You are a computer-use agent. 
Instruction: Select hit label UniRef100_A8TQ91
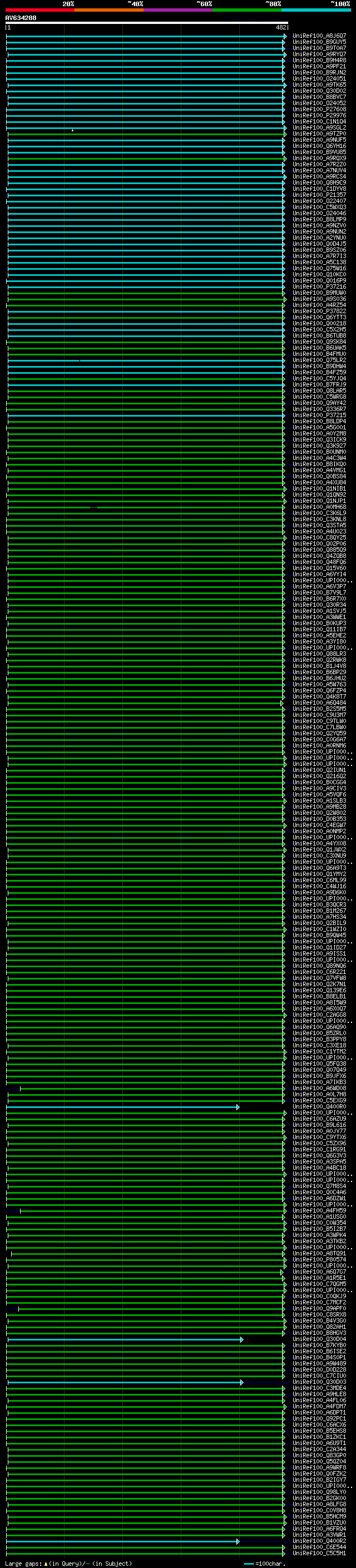pyautogui.click(x=319, y=1253)
